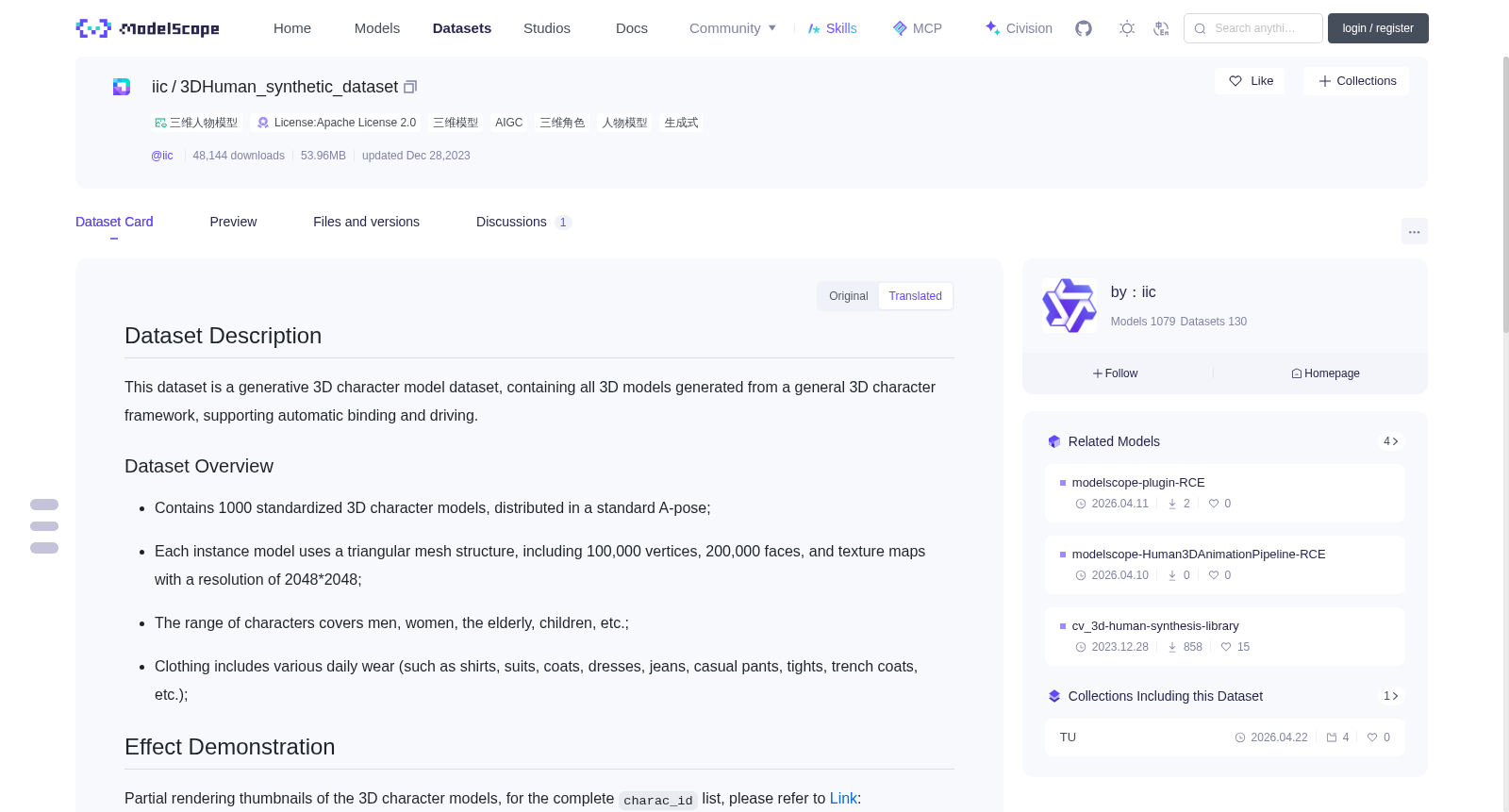Open the Models navigation item

tap(377, 28)
